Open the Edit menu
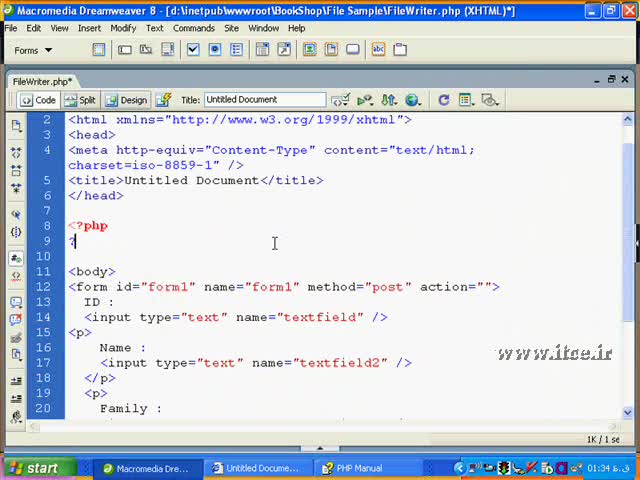Viewport: 640px width, 480px height. click(x=33, y=28)
